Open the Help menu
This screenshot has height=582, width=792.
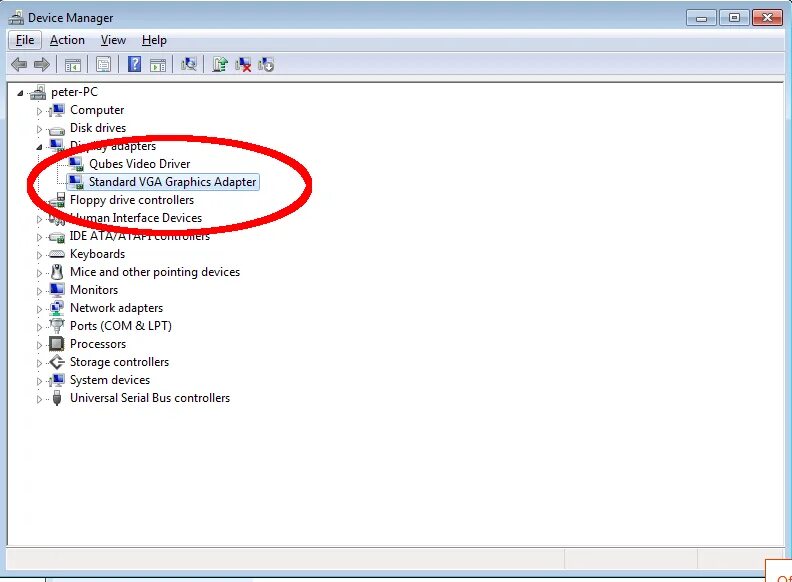coord(154,40)
